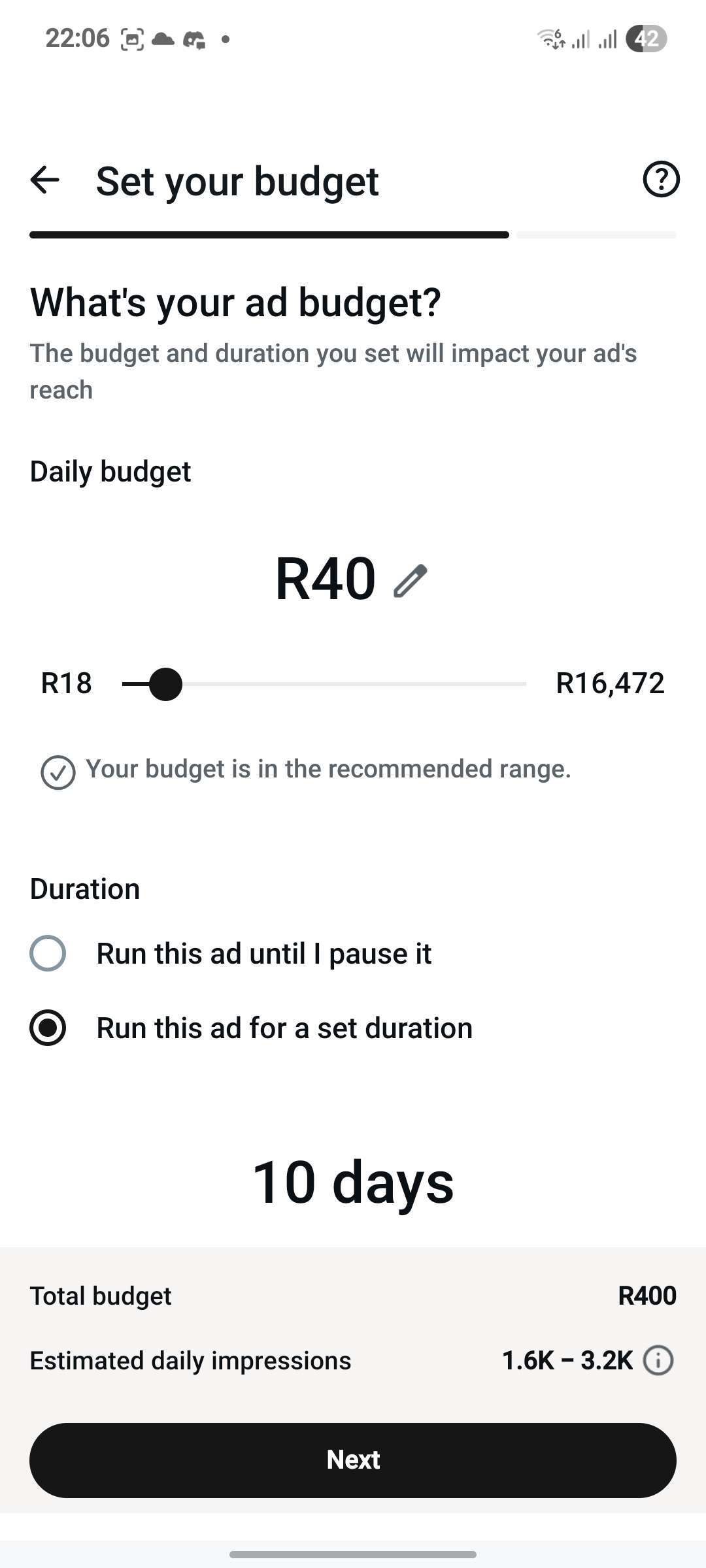Tap the screen recorder status icon
Viewport: 706px width, 1568px height.
[x=132, y=40]
